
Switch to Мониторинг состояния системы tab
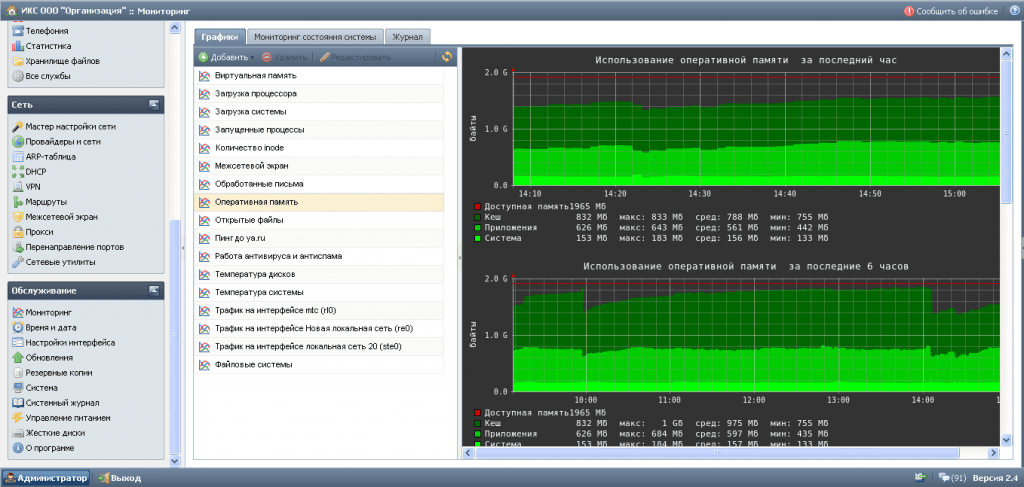point(315,37)
